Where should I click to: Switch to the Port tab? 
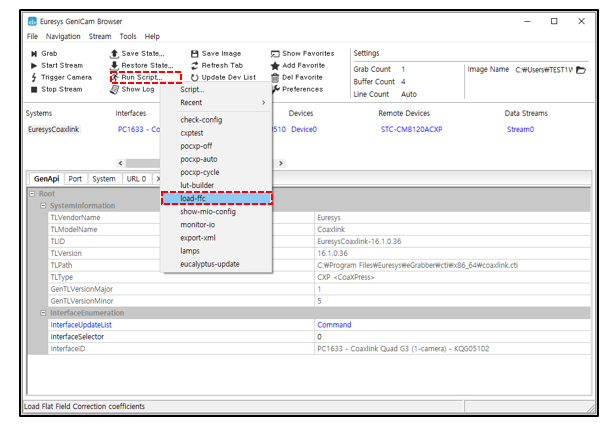[75, 179]
